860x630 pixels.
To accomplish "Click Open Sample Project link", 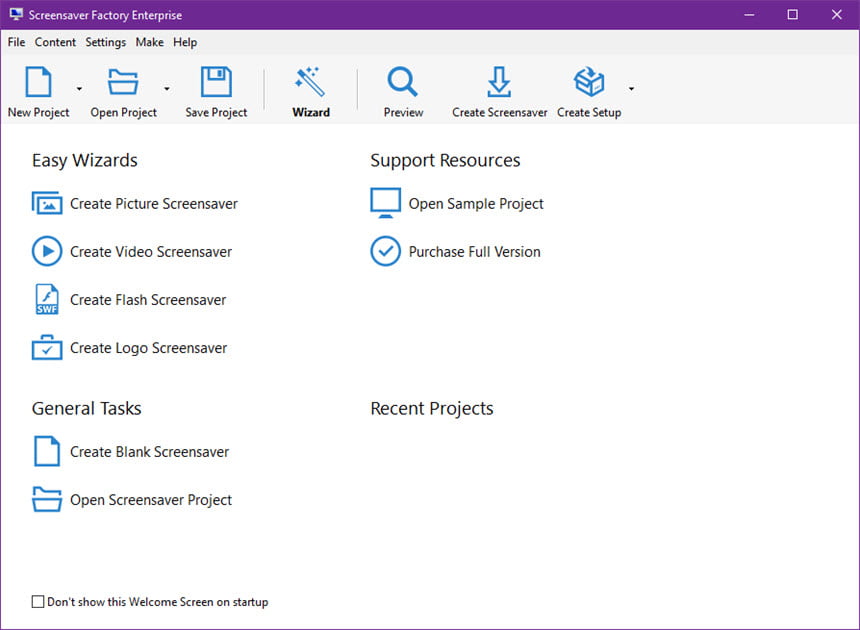I will tap(476, 203).
